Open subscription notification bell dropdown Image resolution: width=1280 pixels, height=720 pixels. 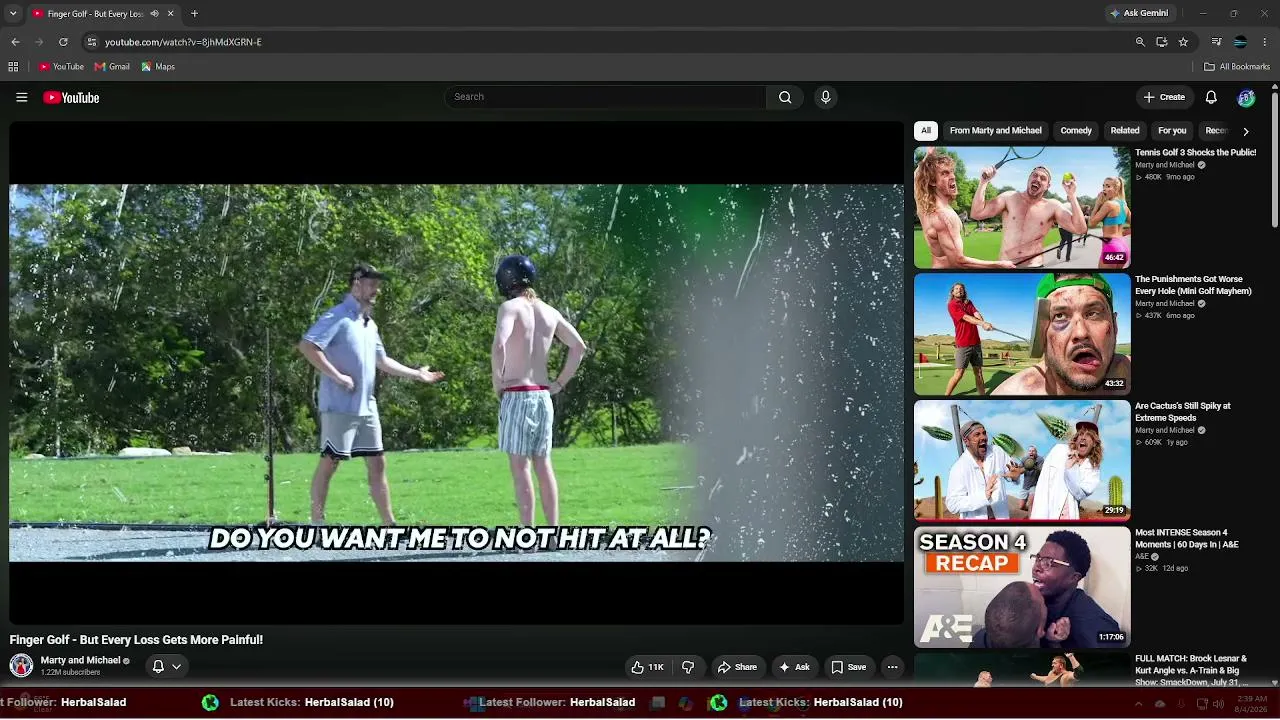(167, 666)
